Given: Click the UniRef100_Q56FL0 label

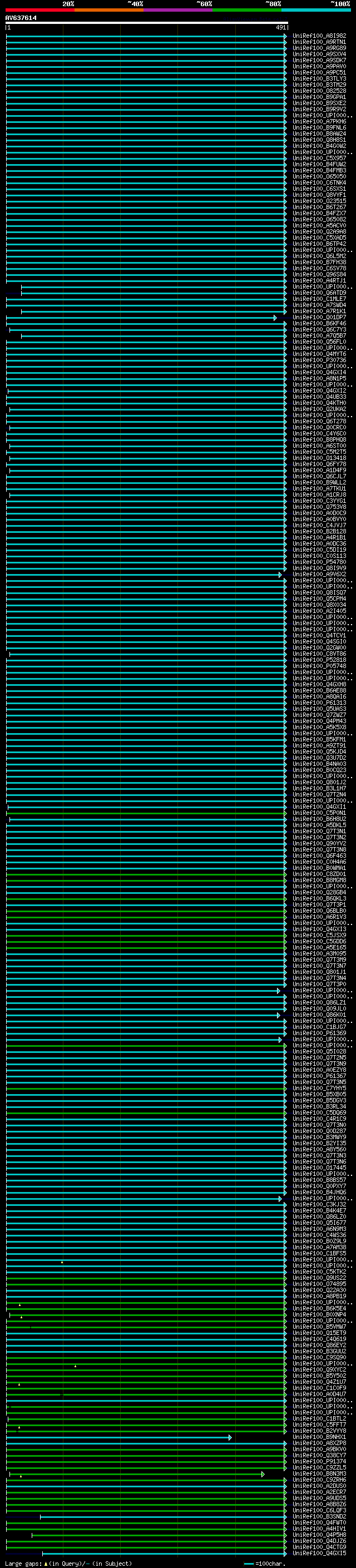Looking at the screenshot, I should point(319,342).
